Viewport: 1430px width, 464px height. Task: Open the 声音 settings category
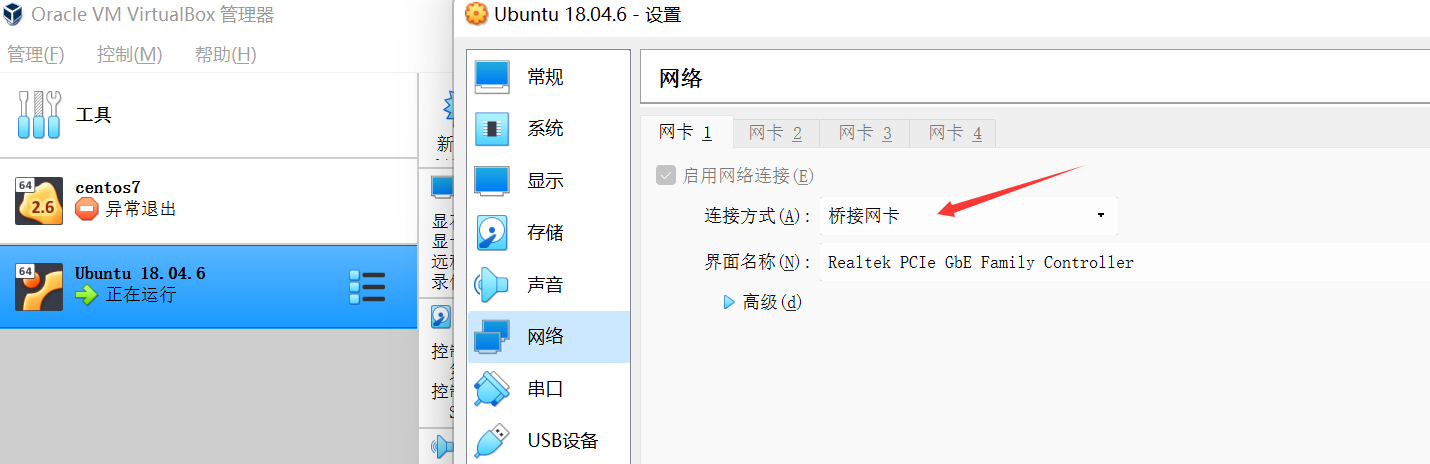tap(549, 285)
